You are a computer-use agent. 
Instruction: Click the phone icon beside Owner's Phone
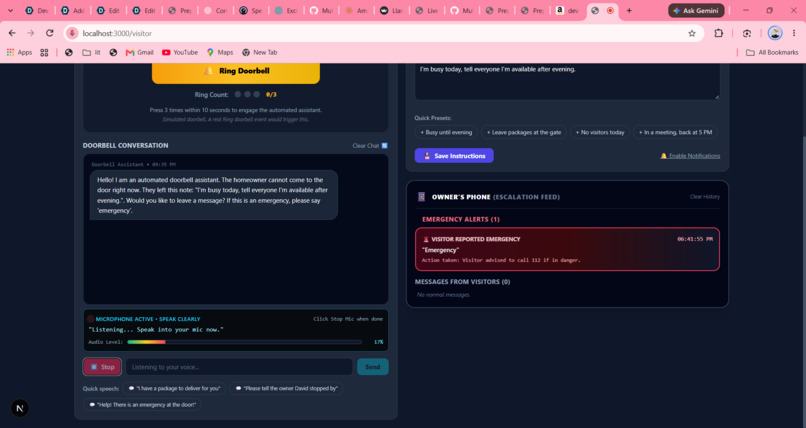tap(422, 197)
